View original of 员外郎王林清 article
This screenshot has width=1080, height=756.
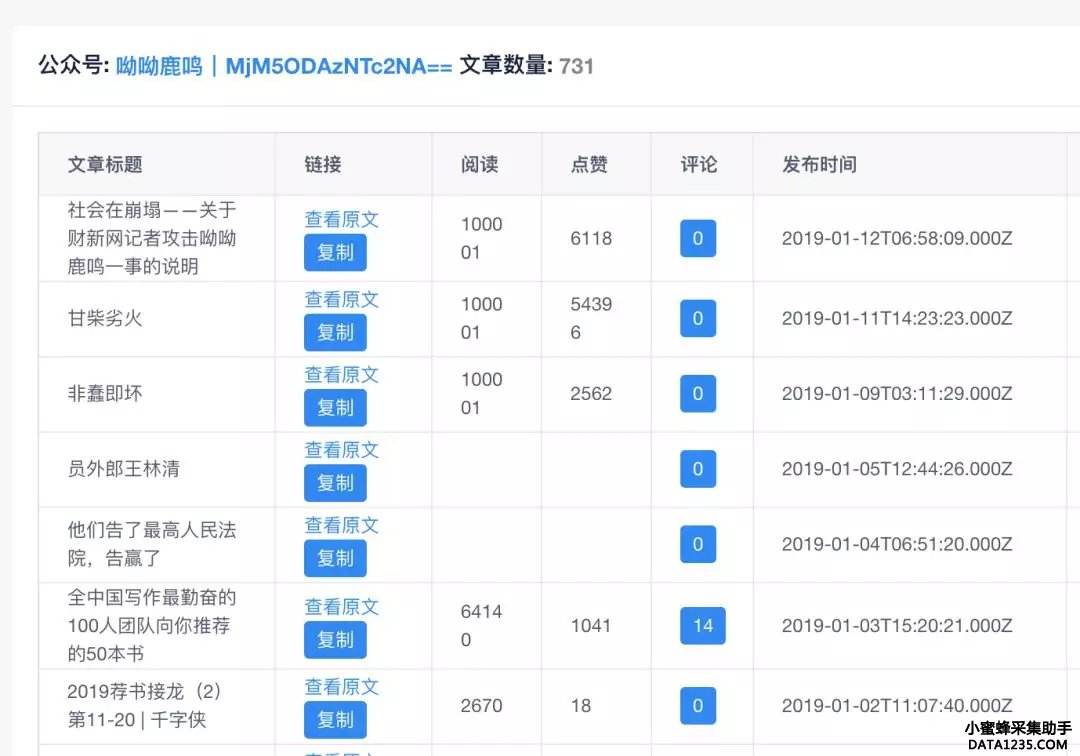pos(342,450)
